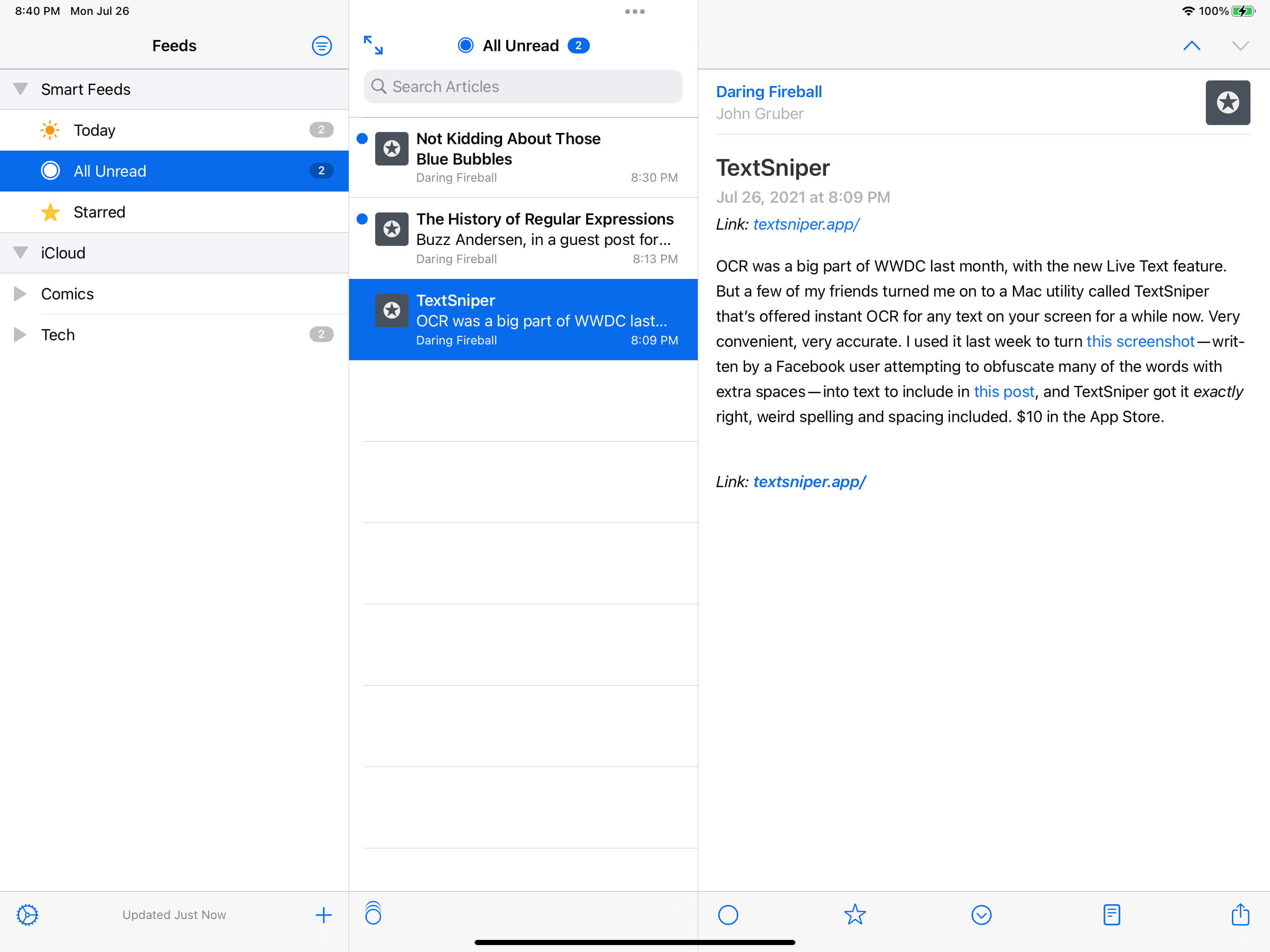Click the article date Jul 26, 2021
The width and height of the screenshot is (1270, 952).
point(803,198)
